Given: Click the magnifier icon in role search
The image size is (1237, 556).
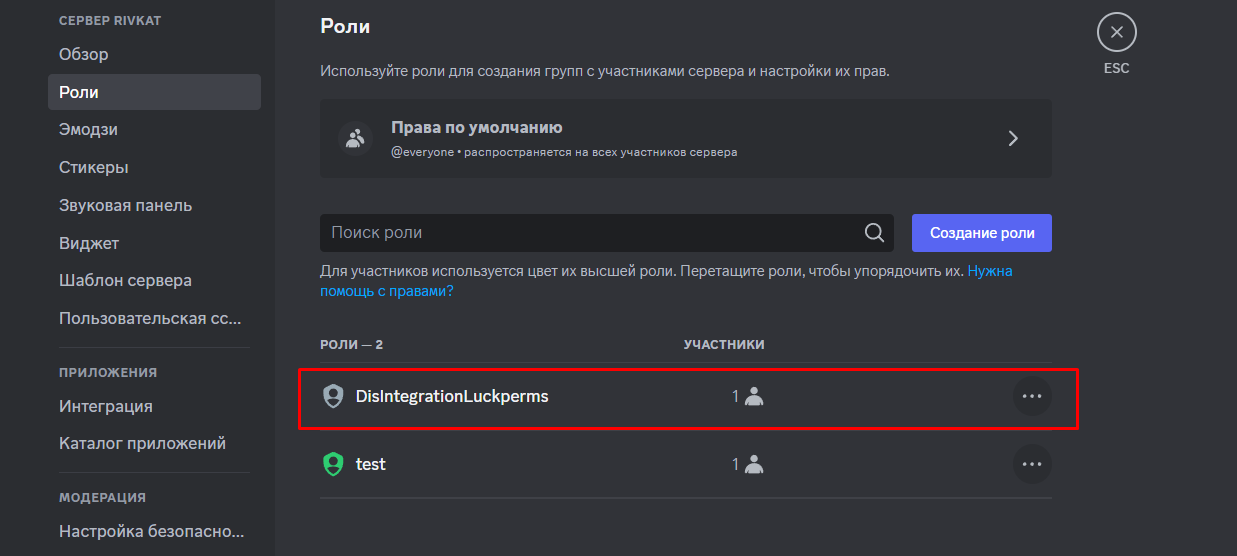Looking at the screenshot, I should [x=874, y=233].
